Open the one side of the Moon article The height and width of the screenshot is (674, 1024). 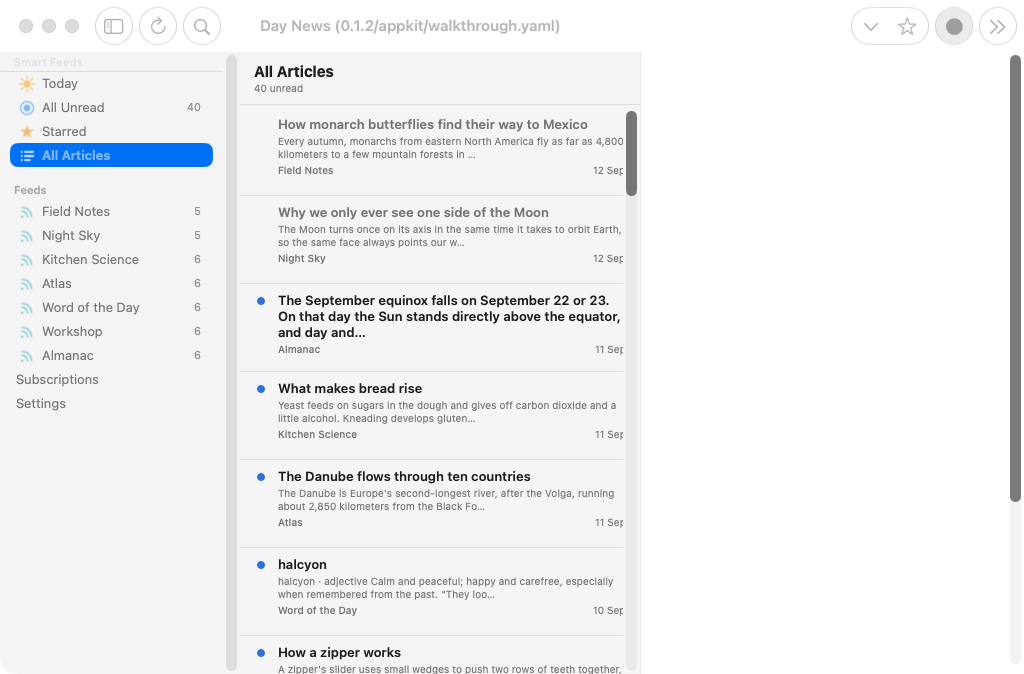tap(432, 239)
